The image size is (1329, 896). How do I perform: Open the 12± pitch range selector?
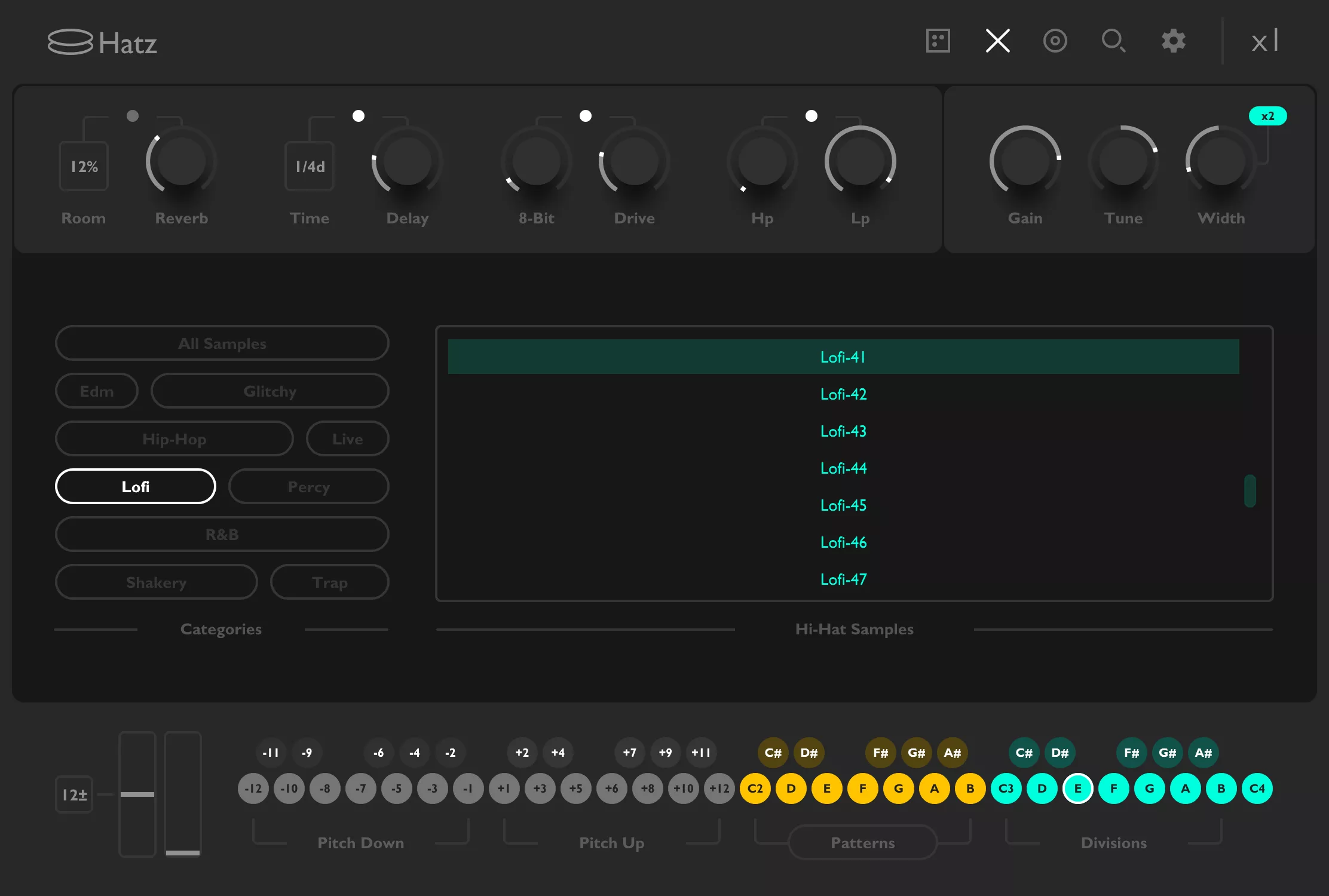pos(74,794)
